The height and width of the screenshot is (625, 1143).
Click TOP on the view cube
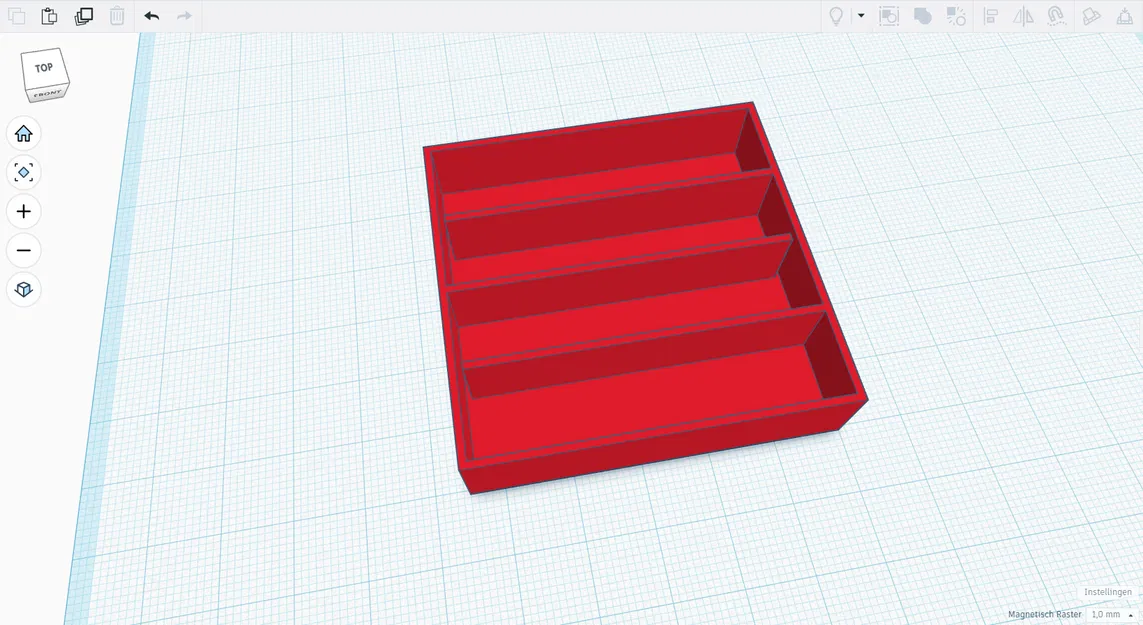click(43, 68)
